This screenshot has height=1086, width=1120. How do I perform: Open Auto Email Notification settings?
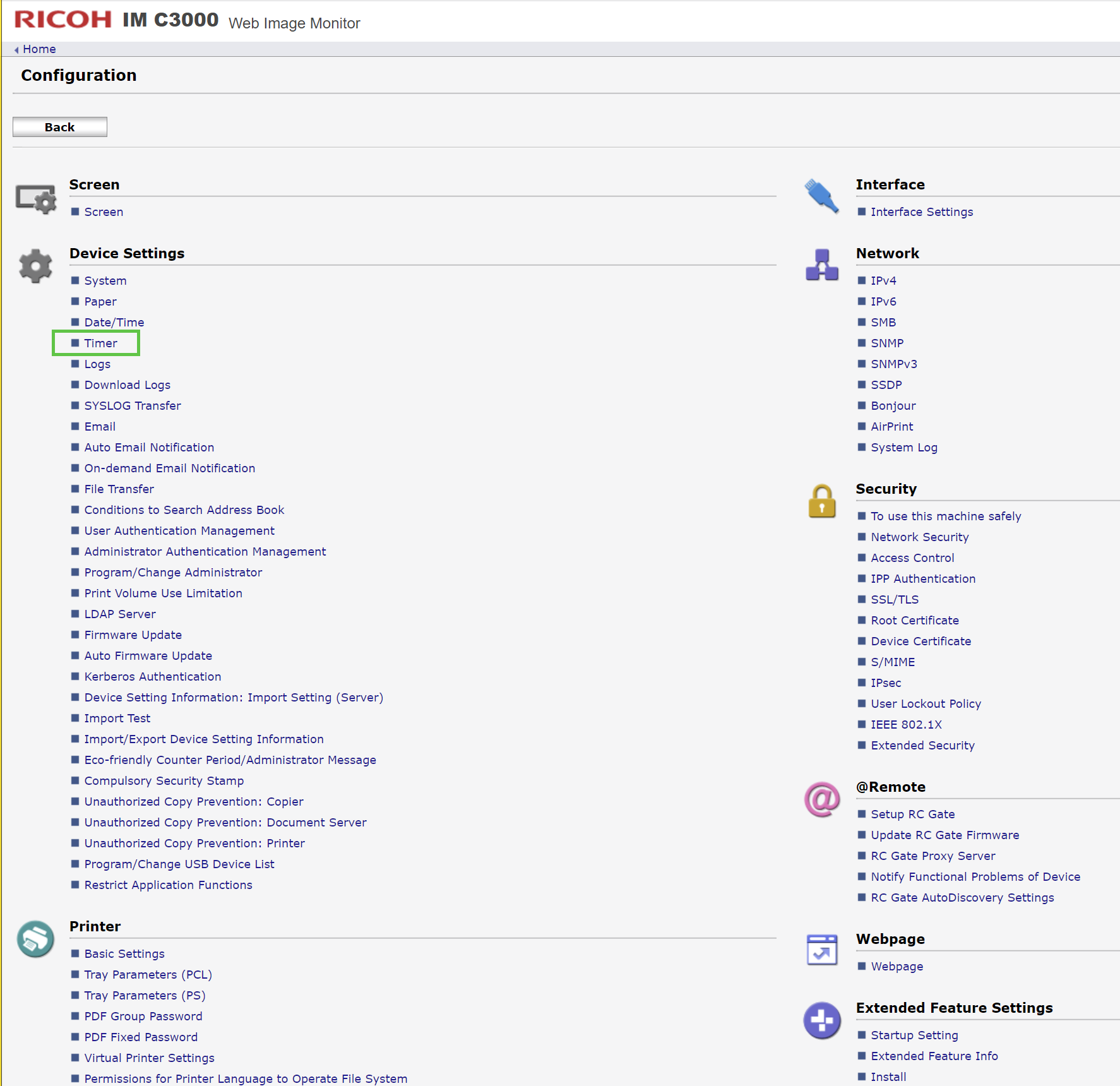149,447
